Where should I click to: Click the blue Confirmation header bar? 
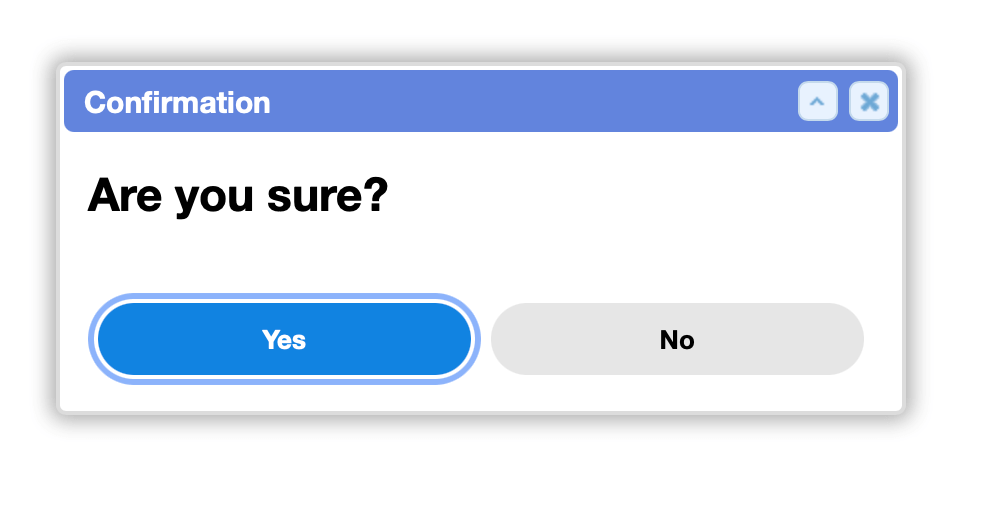coord(481,101)
